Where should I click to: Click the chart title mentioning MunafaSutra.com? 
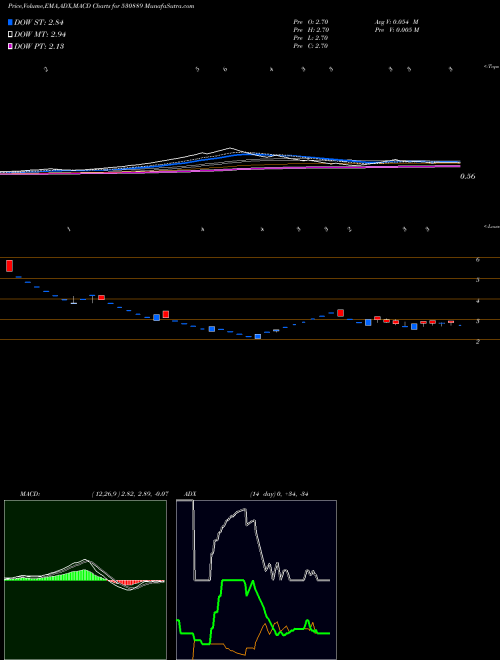(101, 7)
